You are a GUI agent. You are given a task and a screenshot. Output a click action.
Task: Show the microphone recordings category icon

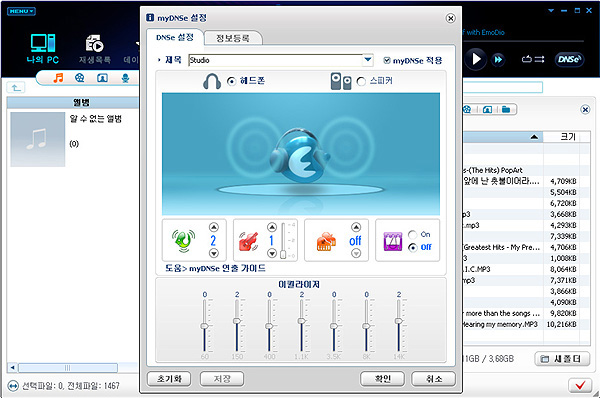pyautogui.click(x=125, y=78)
